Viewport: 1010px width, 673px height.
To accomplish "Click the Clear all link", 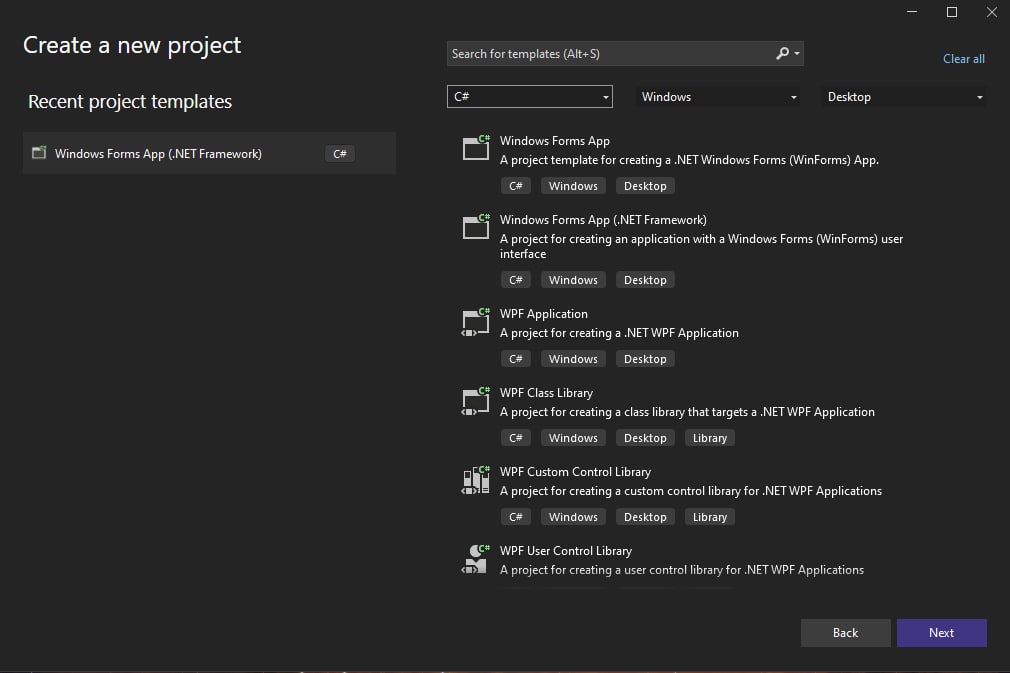I will (x=964, y=59).
